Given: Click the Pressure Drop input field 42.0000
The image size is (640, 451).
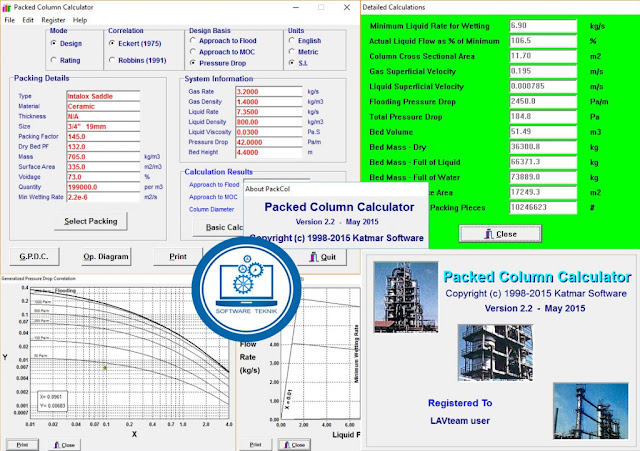Looking at the screenshot, I should point(269,142).
